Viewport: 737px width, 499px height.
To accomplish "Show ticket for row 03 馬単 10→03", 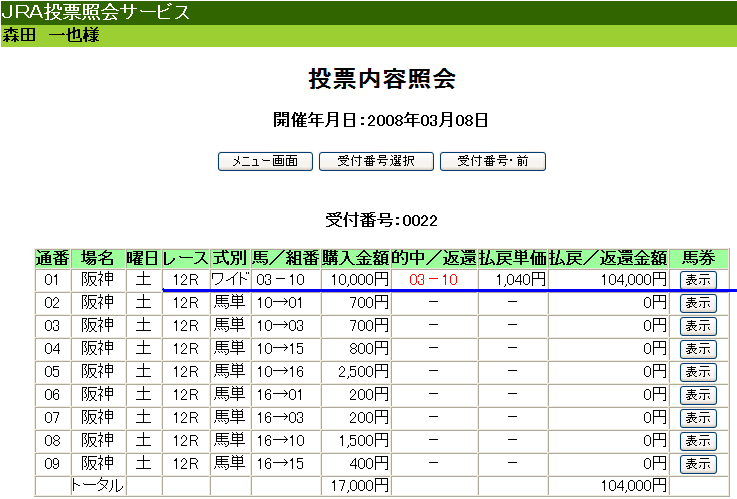I will point(698,326).
